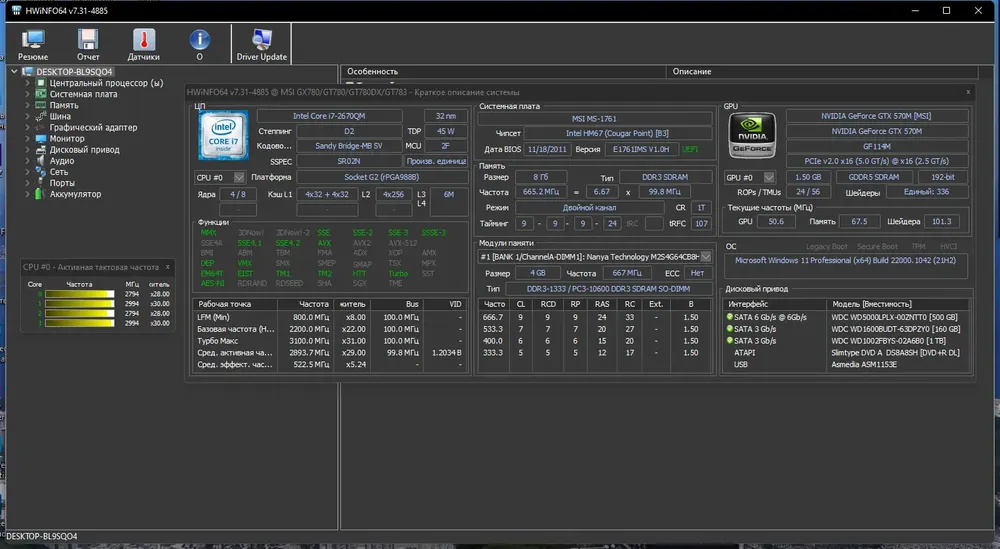Click the Core 1 frequency bar
Image resolution: width=1000 pixels, height=549 pixels.
pyautogui.click(x=80, y=304)
